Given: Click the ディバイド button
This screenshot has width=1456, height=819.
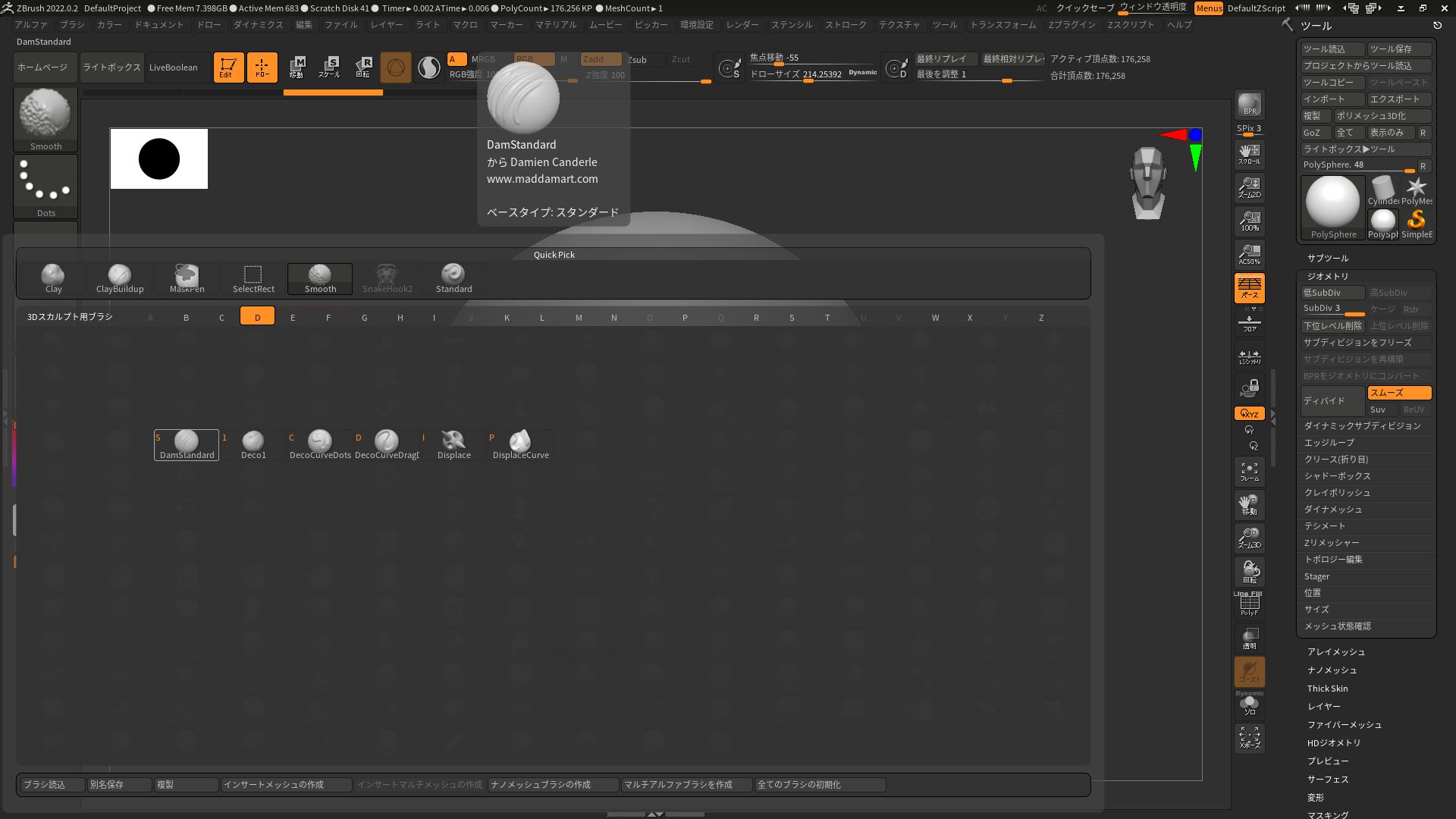Looking at the screenshot, I should 1333,401.
